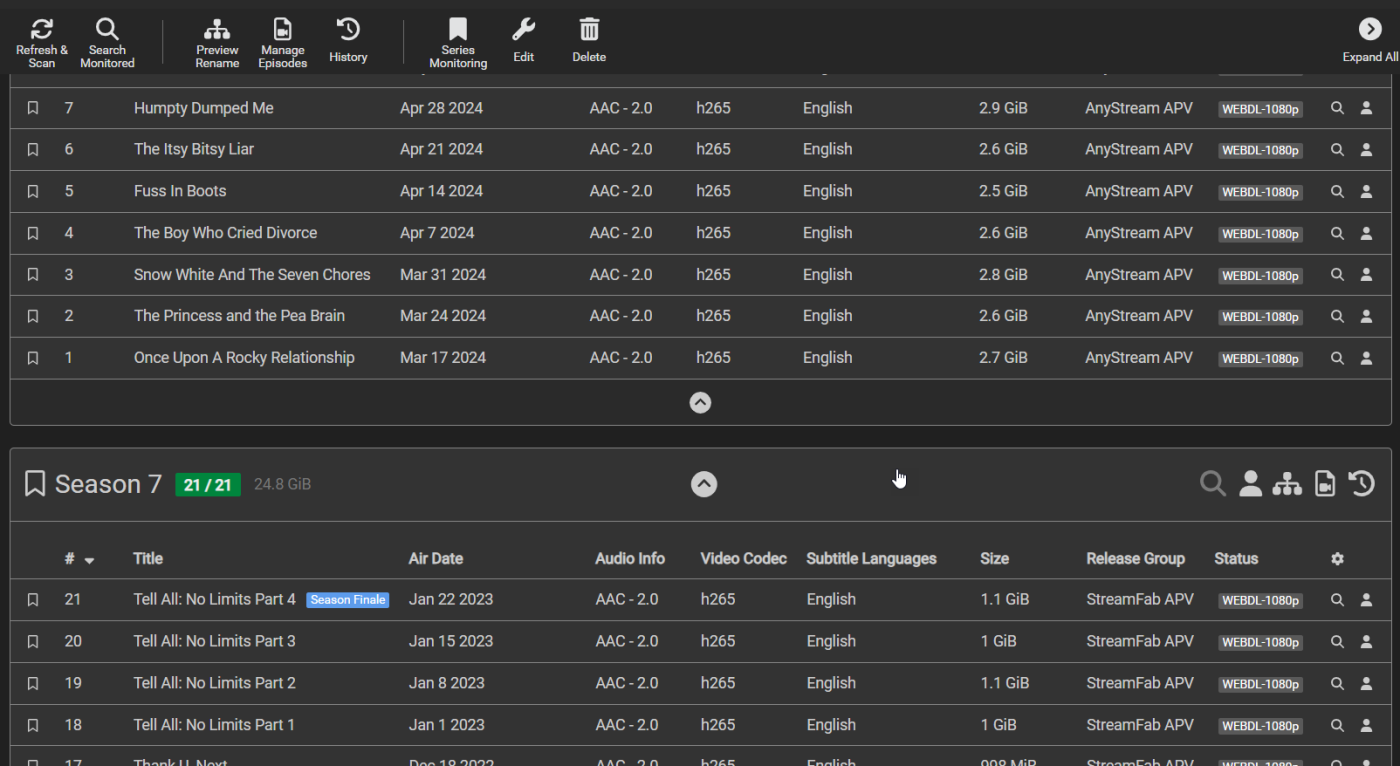Open Tell All: No Limits Part 4 details

pos(215,600)
